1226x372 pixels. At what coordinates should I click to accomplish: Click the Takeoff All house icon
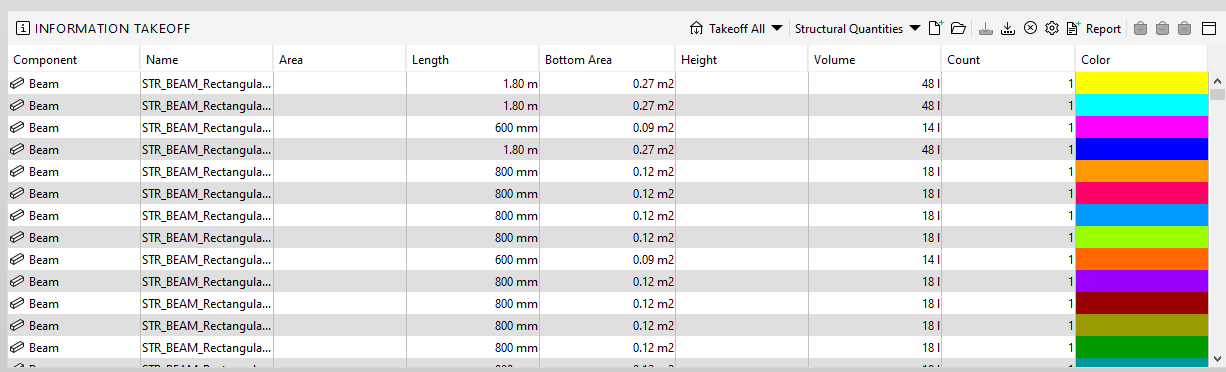(x=697, y=28)
